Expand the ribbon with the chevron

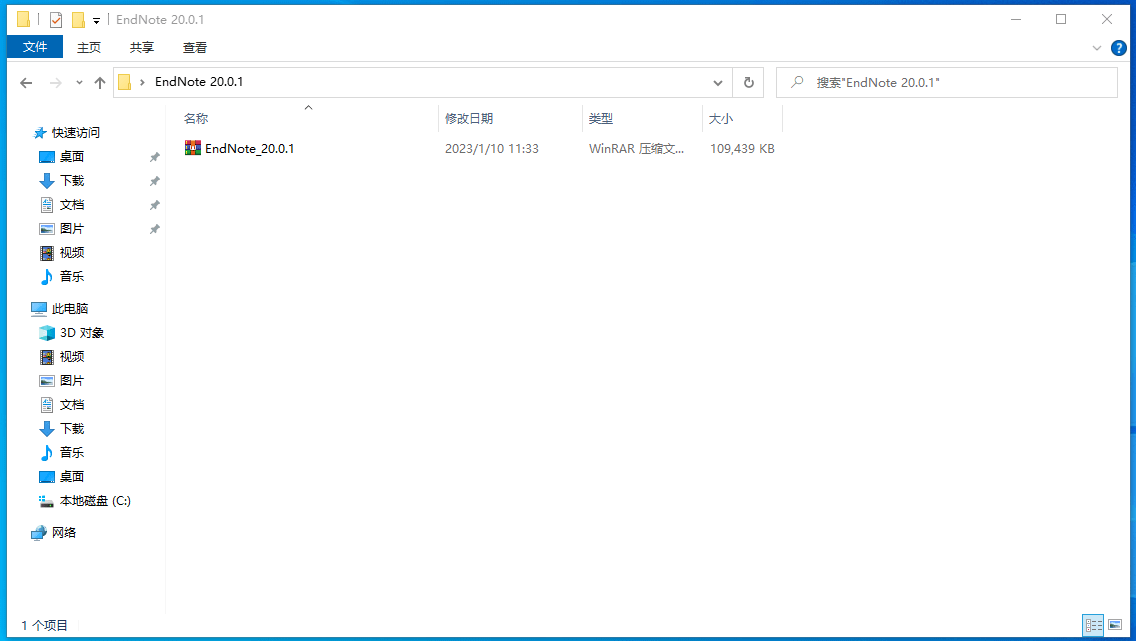[1096, 48]
